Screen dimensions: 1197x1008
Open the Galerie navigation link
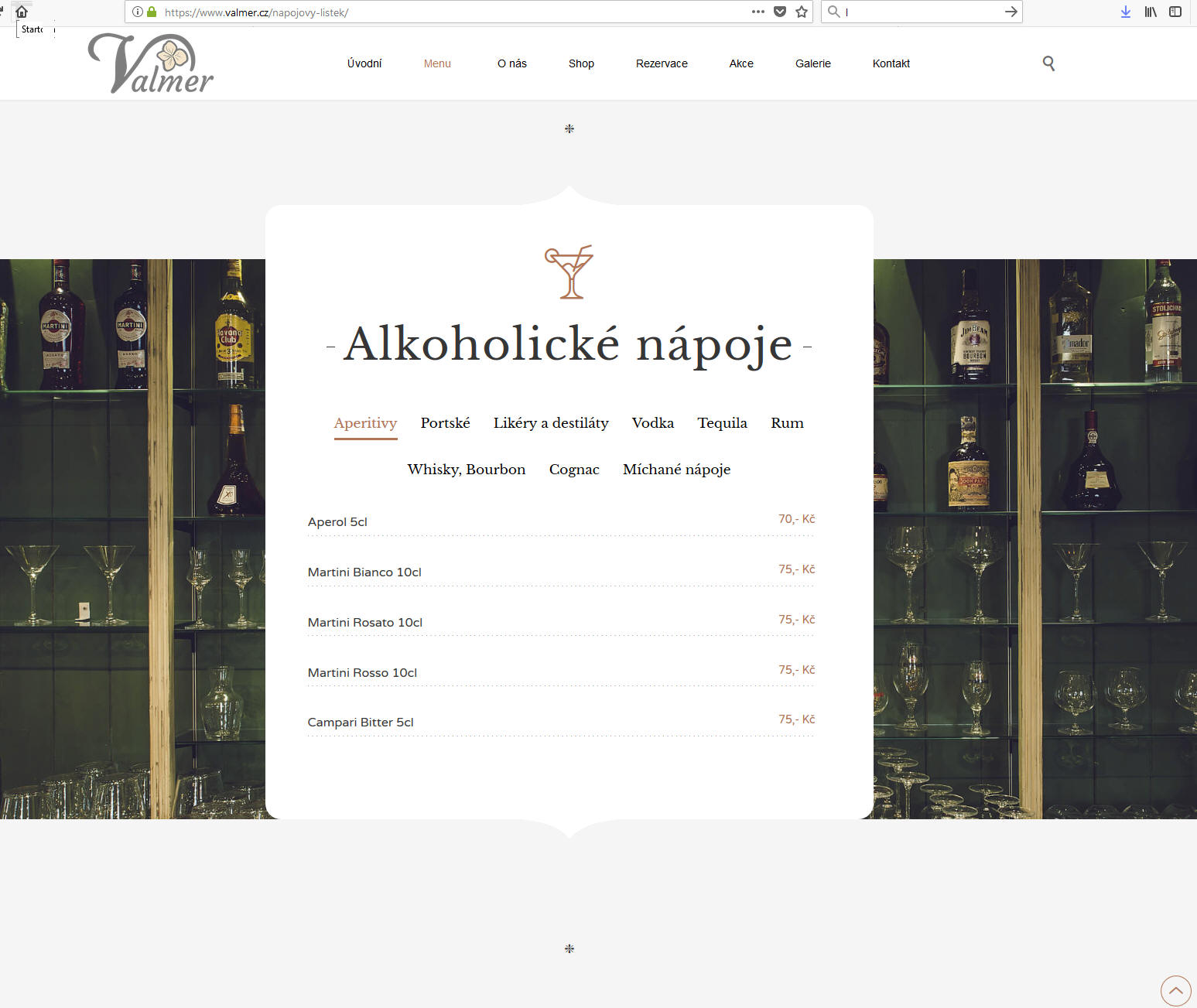pyautogui.click(x=812, y=63)
